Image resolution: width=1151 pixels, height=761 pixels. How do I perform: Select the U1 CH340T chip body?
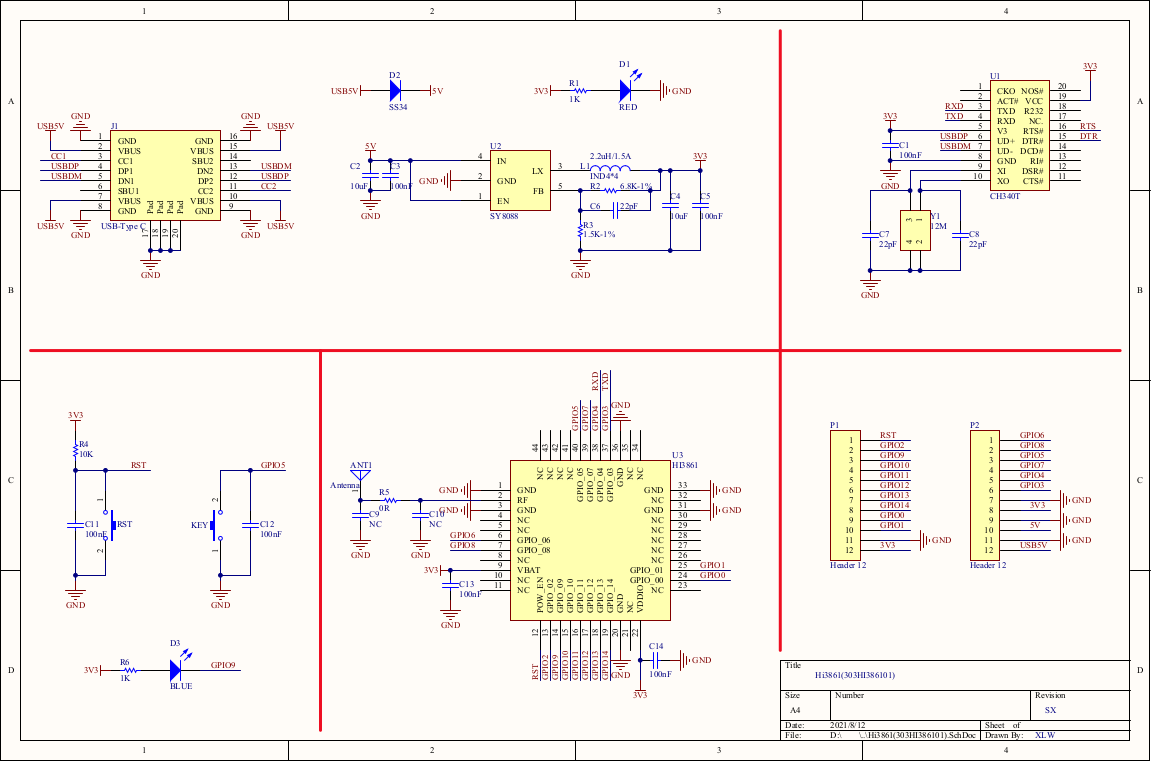(1020, 136)
